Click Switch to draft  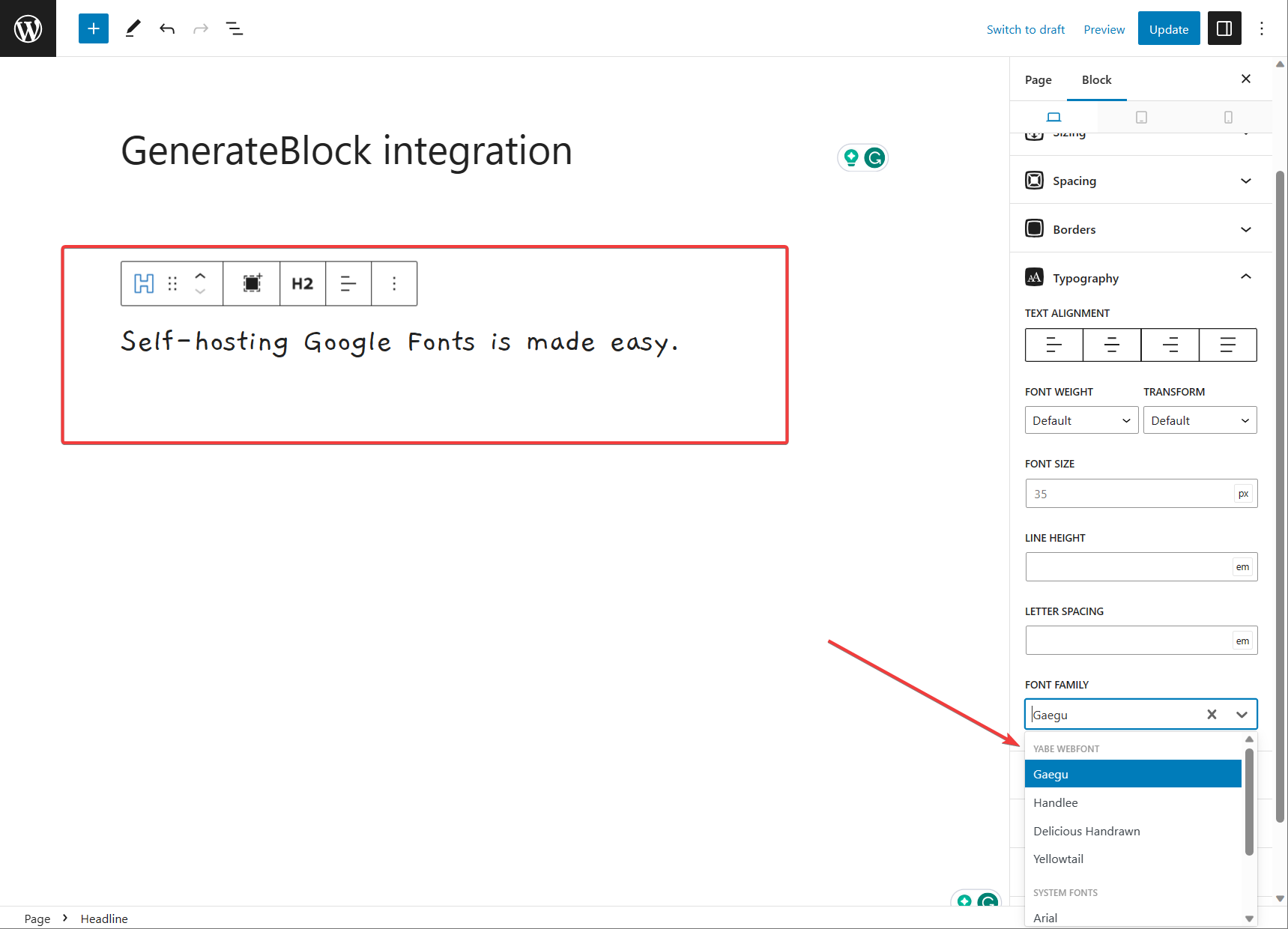pyautogui.click(x=1026, y=29)
